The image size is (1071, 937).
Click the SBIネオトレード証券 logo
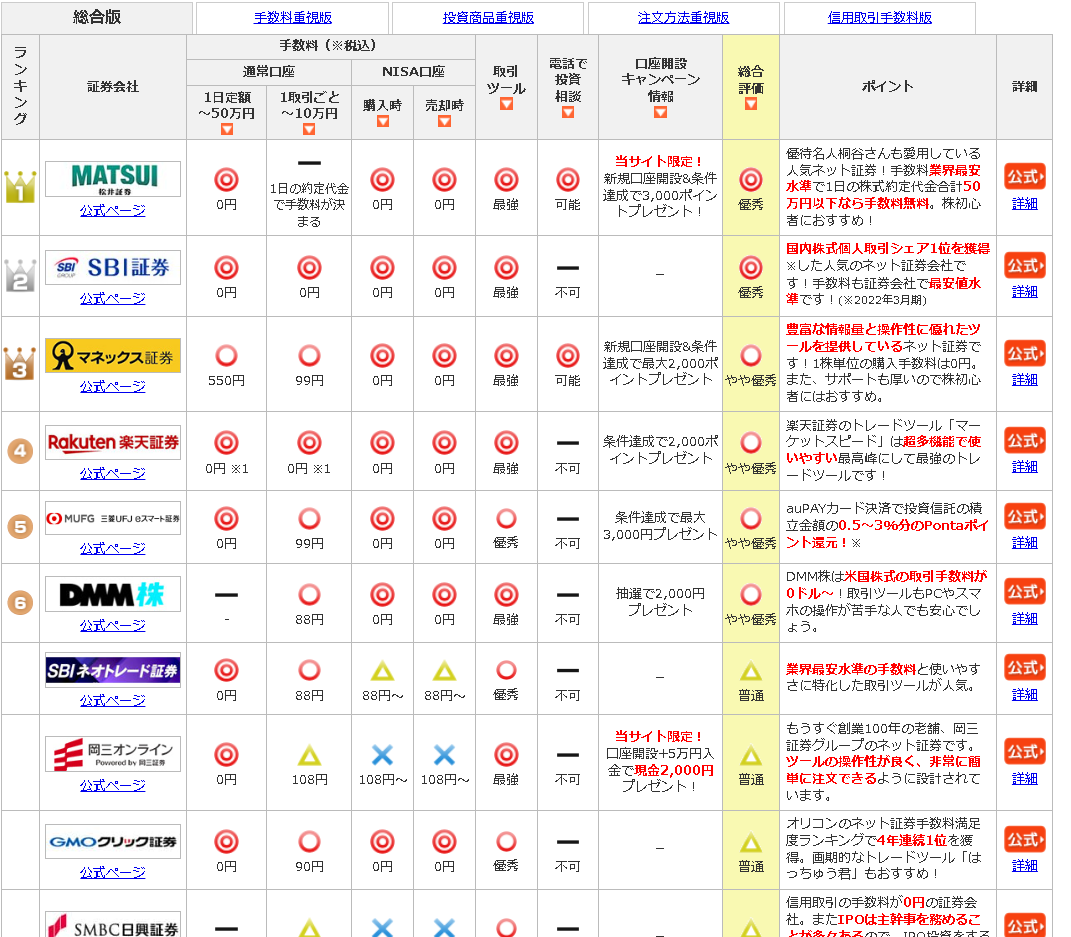[x=113, y=670]
